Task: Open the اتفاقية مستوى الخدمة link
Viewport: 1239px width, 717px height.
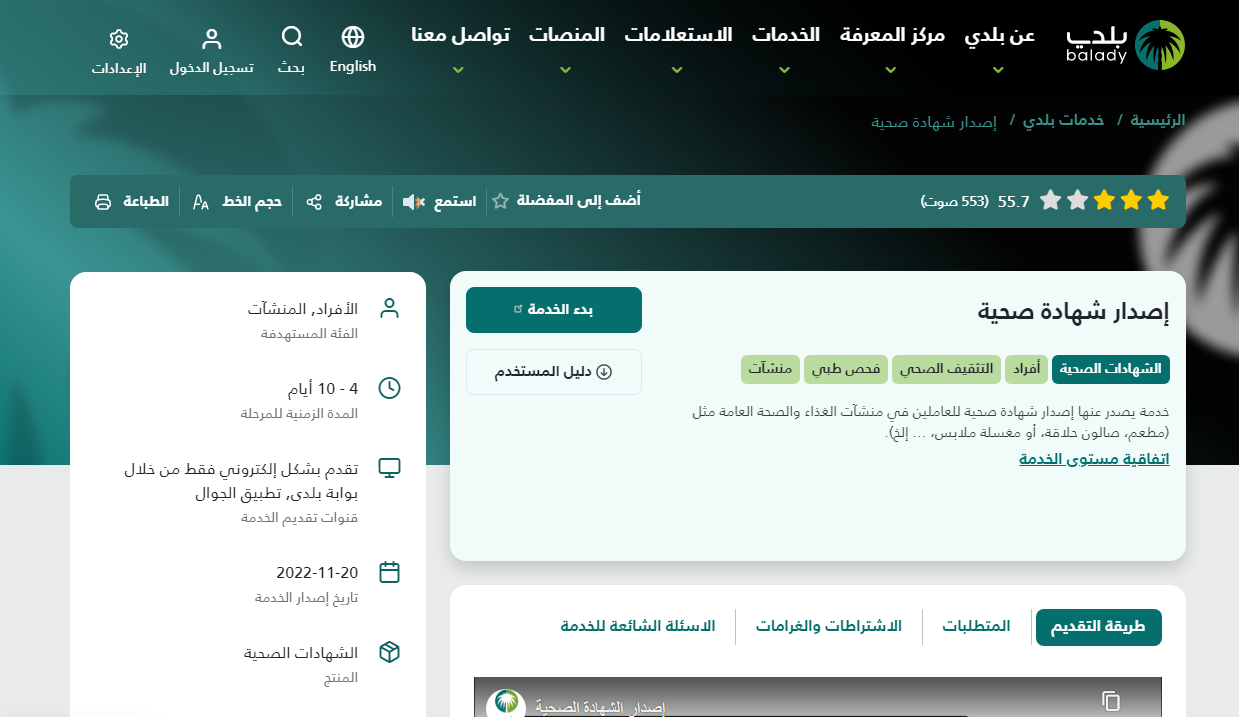Action: (x=1094, y=459)
